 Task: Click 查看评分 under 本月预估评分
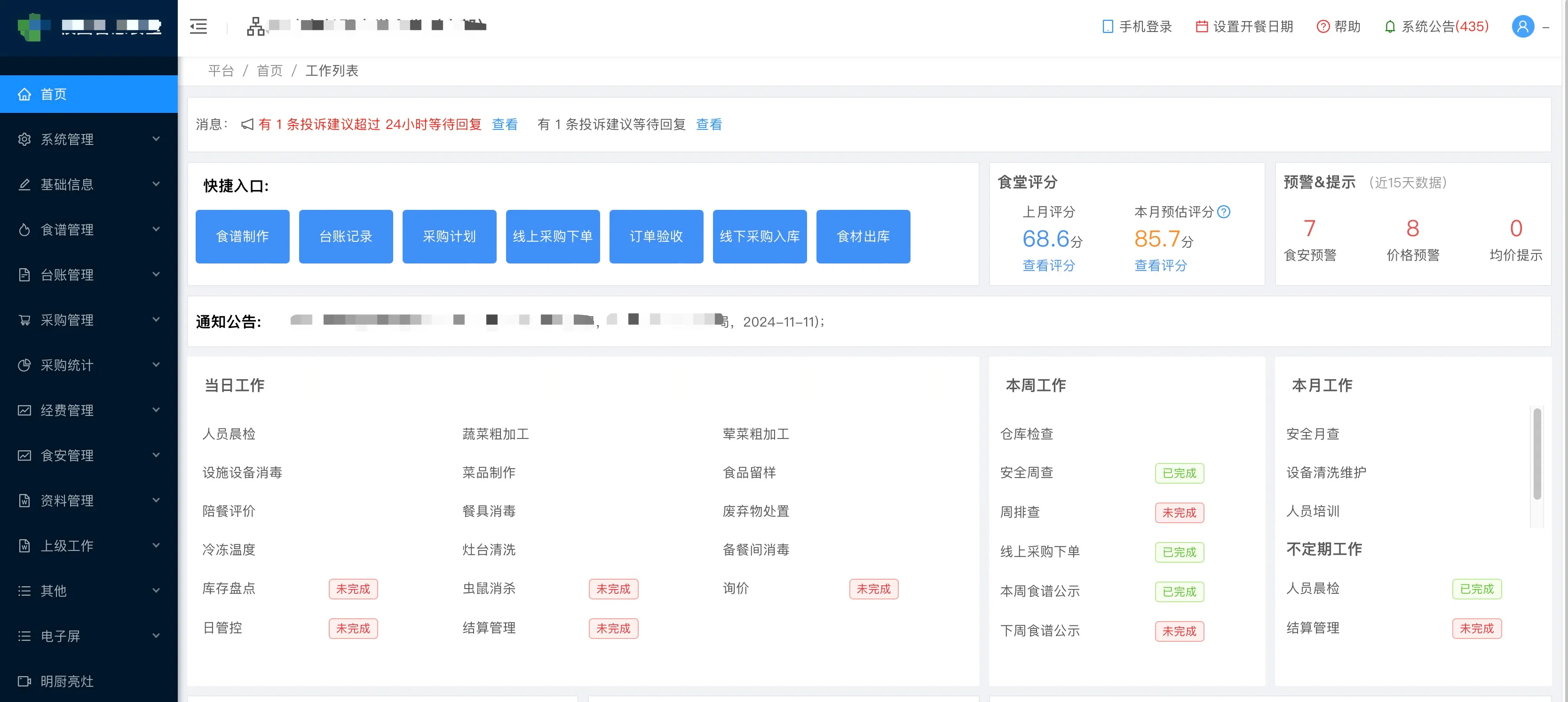(1160, 265)
